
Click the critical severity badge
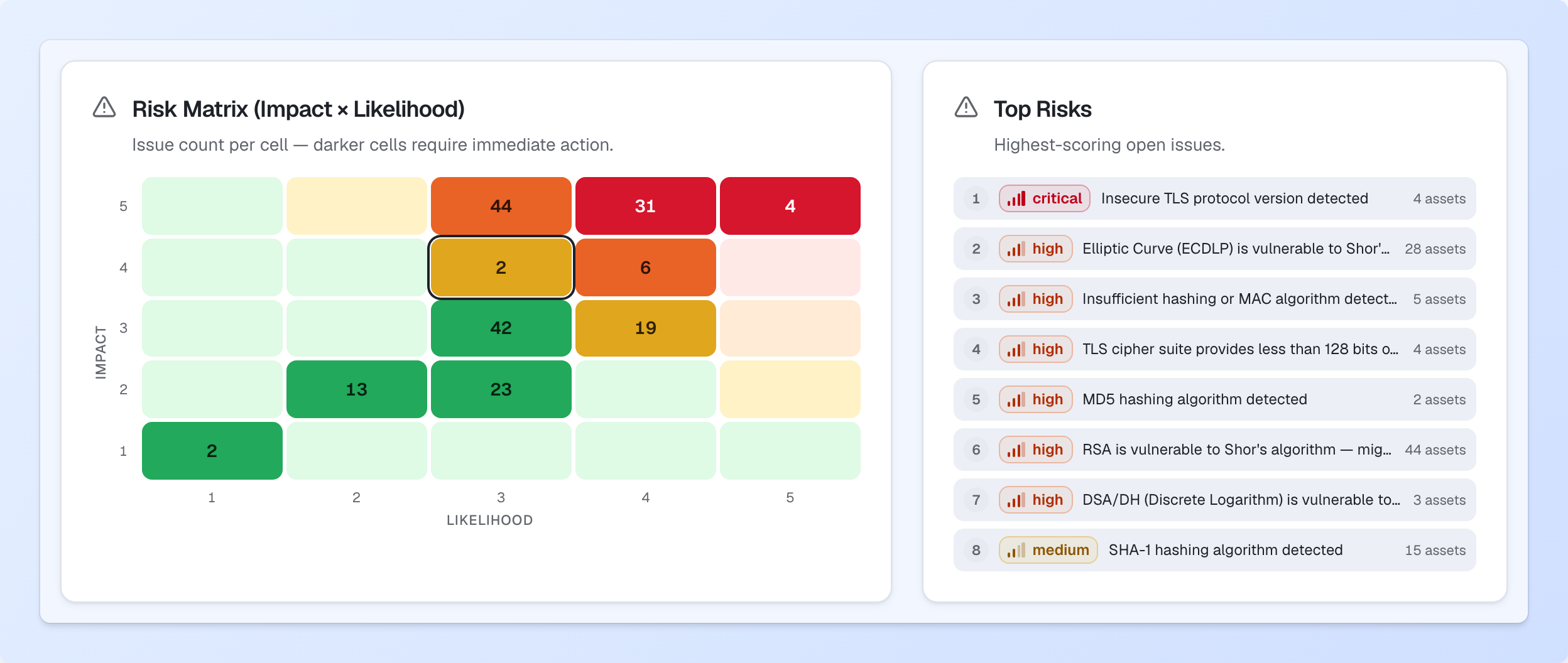coord(1045,198)
